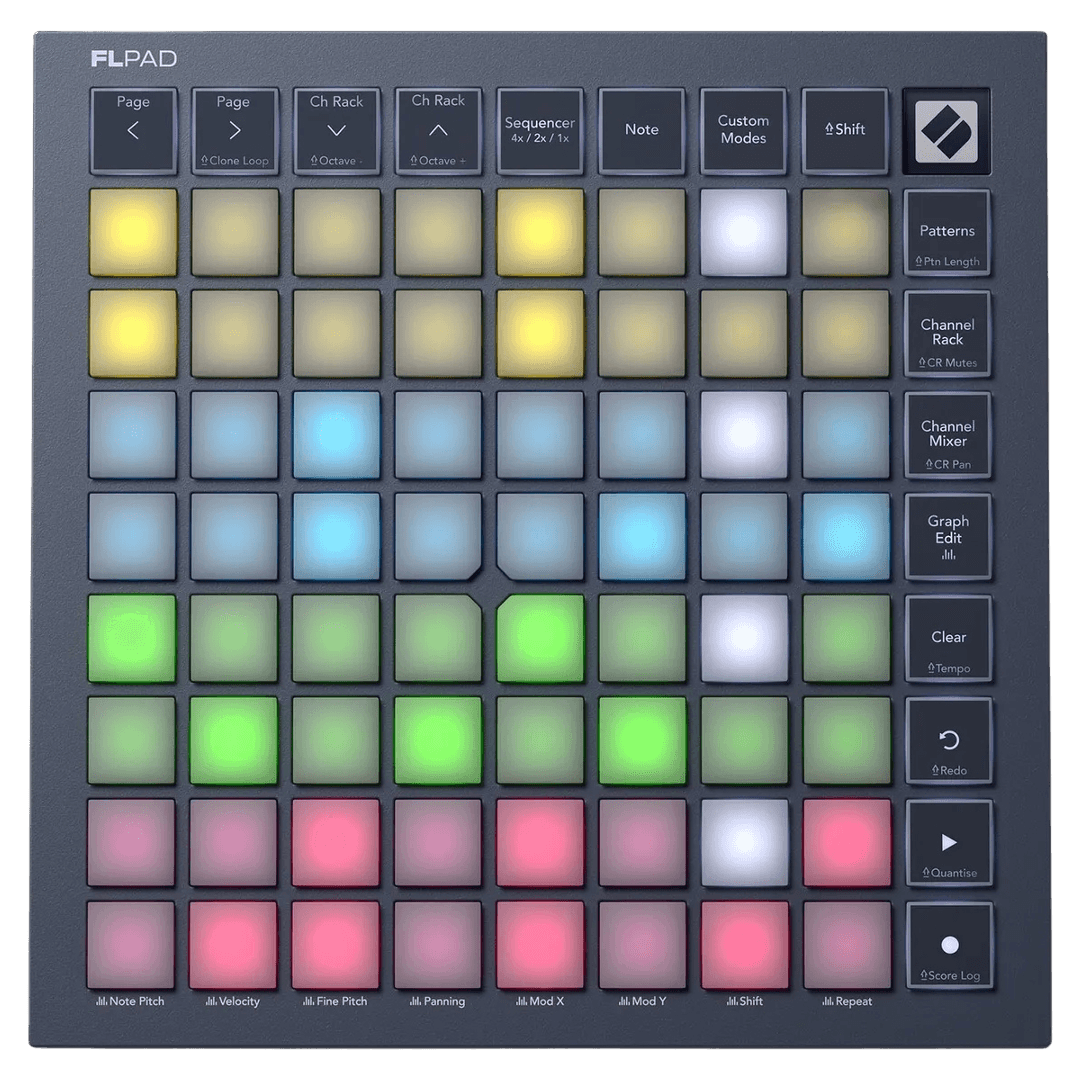1080x1080 pixels.
Task: Select the Patterns button
Action: pyautogui.click(x=947, y=233)
